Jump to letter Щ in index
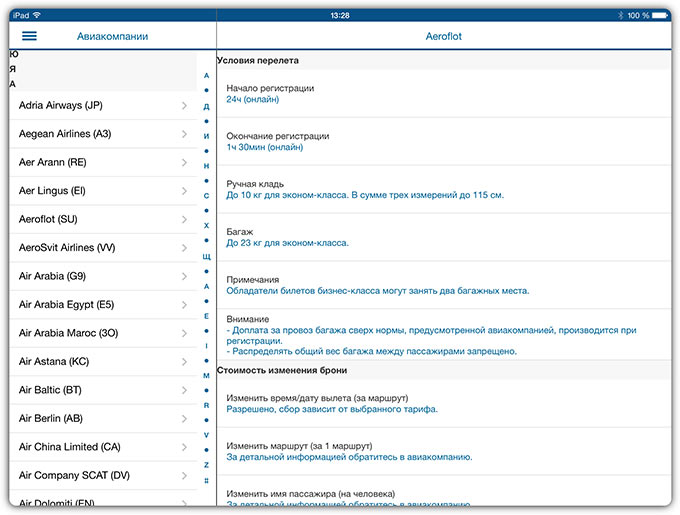680x515 pixels. point(206,257)
